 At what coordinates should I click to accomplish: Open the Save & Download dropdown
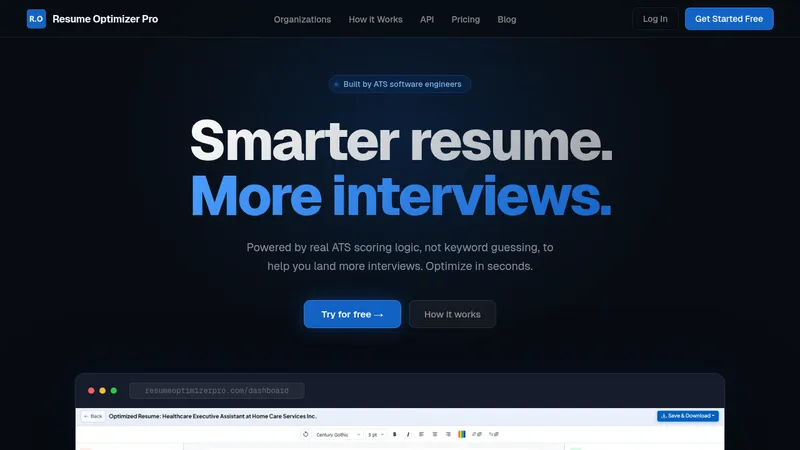pyautogui.click(x=688, y=416)
